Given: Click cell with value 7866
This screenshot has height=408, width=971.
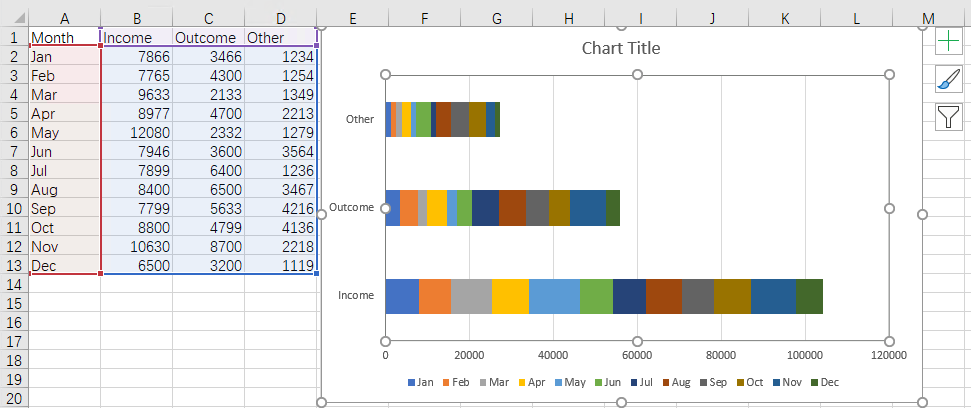Looking at the screenshot, I should (136, 57).
